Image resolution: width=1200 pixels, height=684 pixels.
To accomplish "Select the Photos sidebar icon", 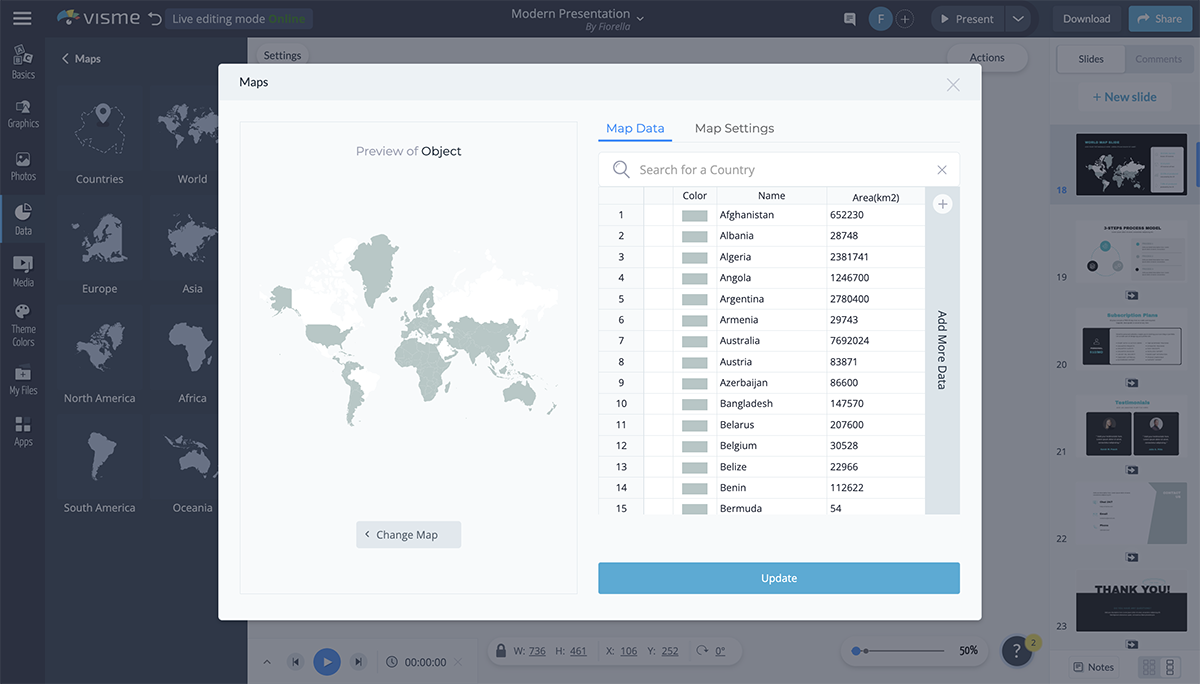I will tap(23, 166).
